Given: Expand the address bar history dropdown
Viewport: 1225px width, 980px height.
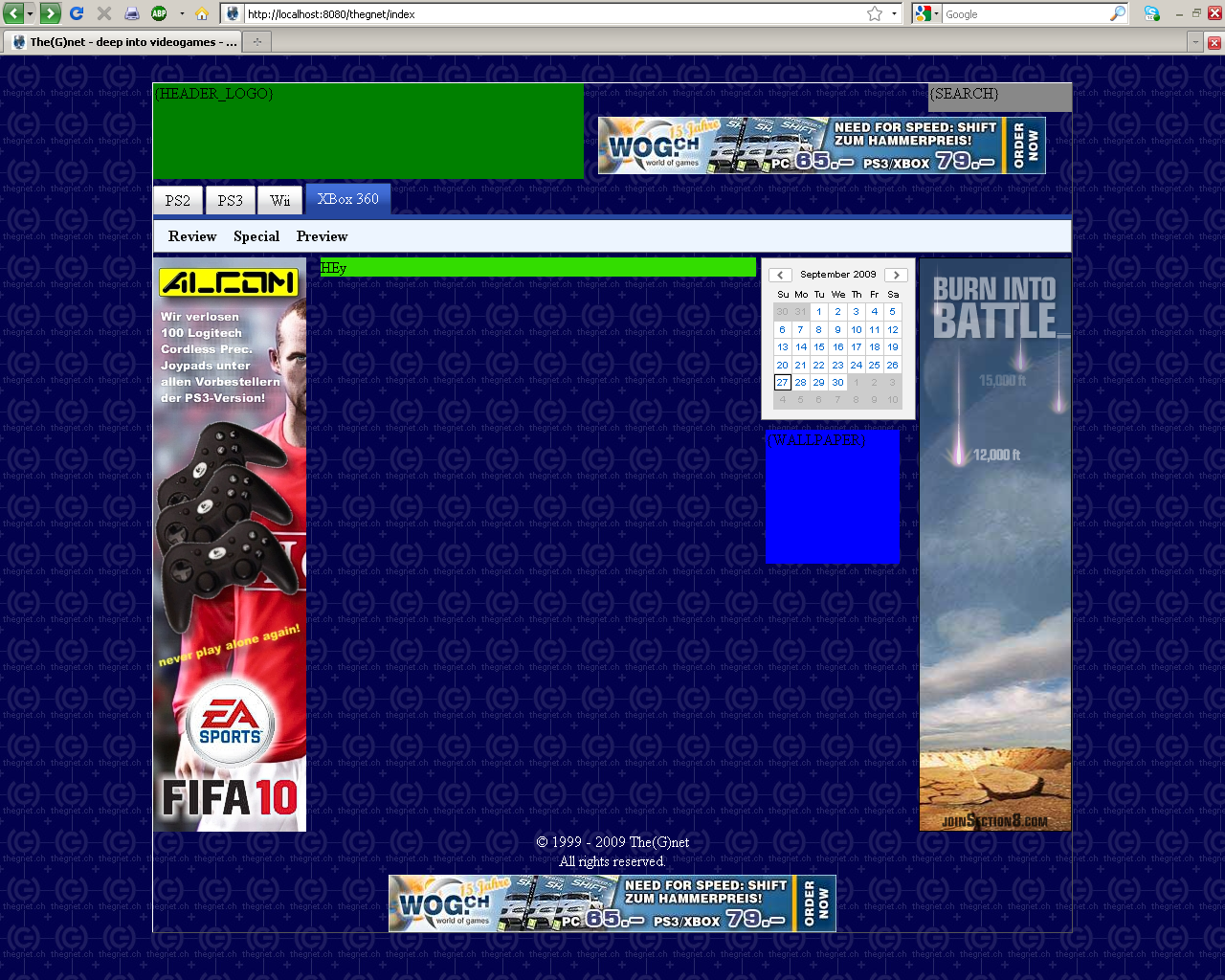Looking at the screenshot, I should pyautogui.click(x=895, y=13).
